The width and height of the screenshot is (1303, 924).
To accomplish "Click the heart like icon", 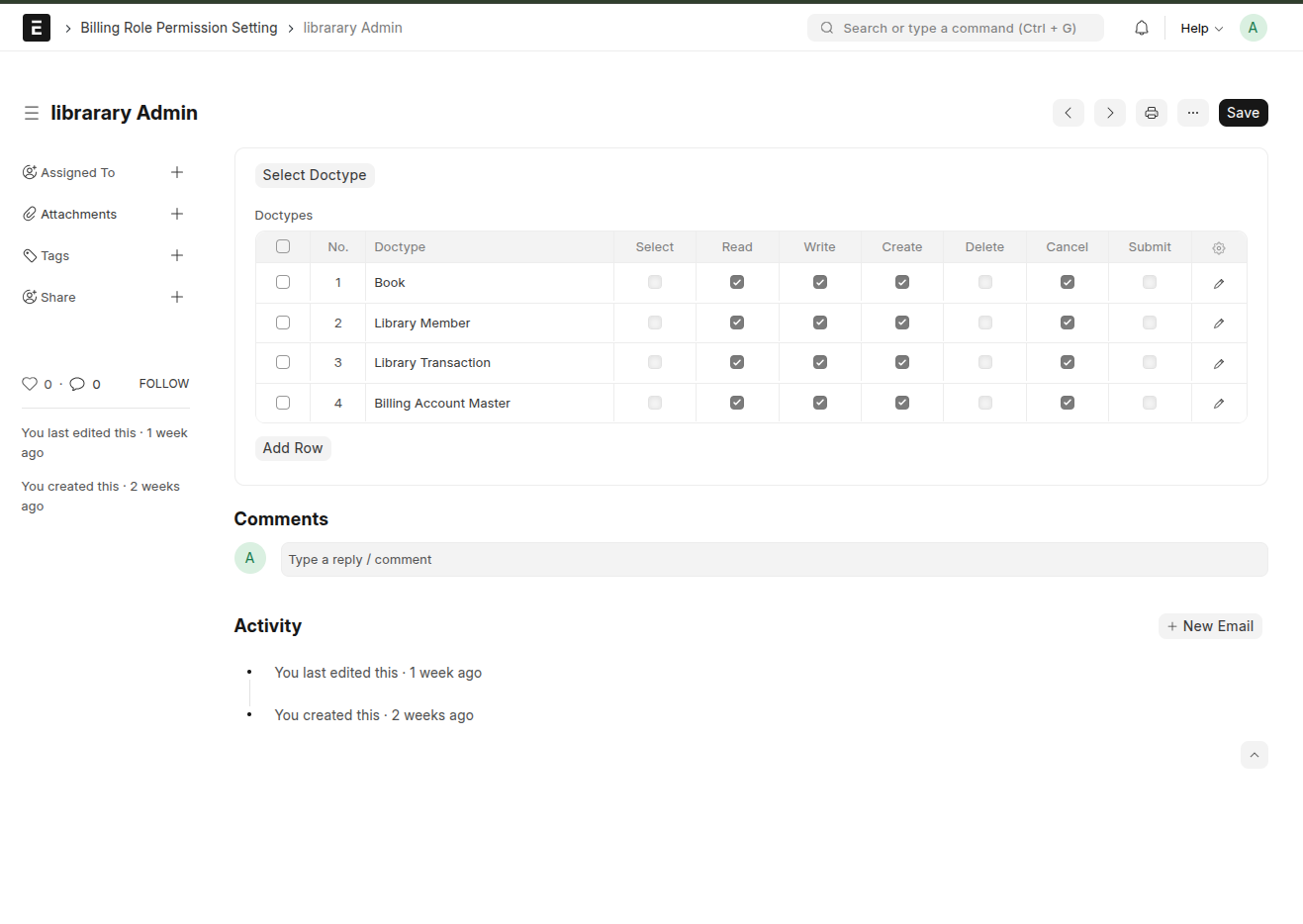I will [x=30, y=384].
